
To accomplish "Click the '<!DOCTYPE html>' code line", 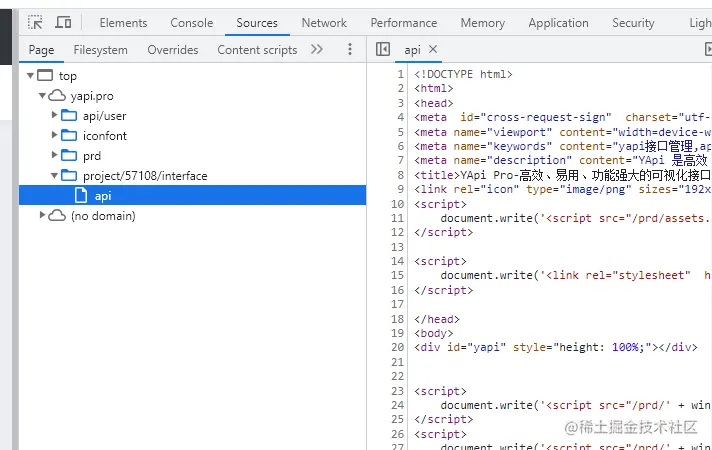I will pyautogui.click(x=463, y=74).
